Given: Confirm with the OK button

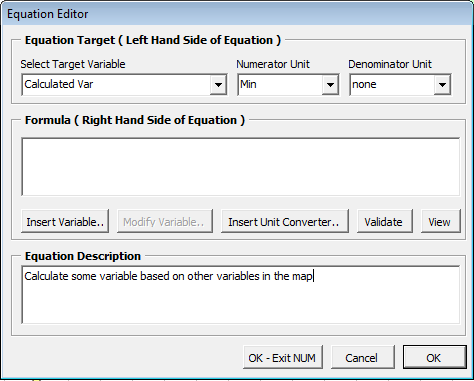Looking at the screenshot, I should [434, 357].
